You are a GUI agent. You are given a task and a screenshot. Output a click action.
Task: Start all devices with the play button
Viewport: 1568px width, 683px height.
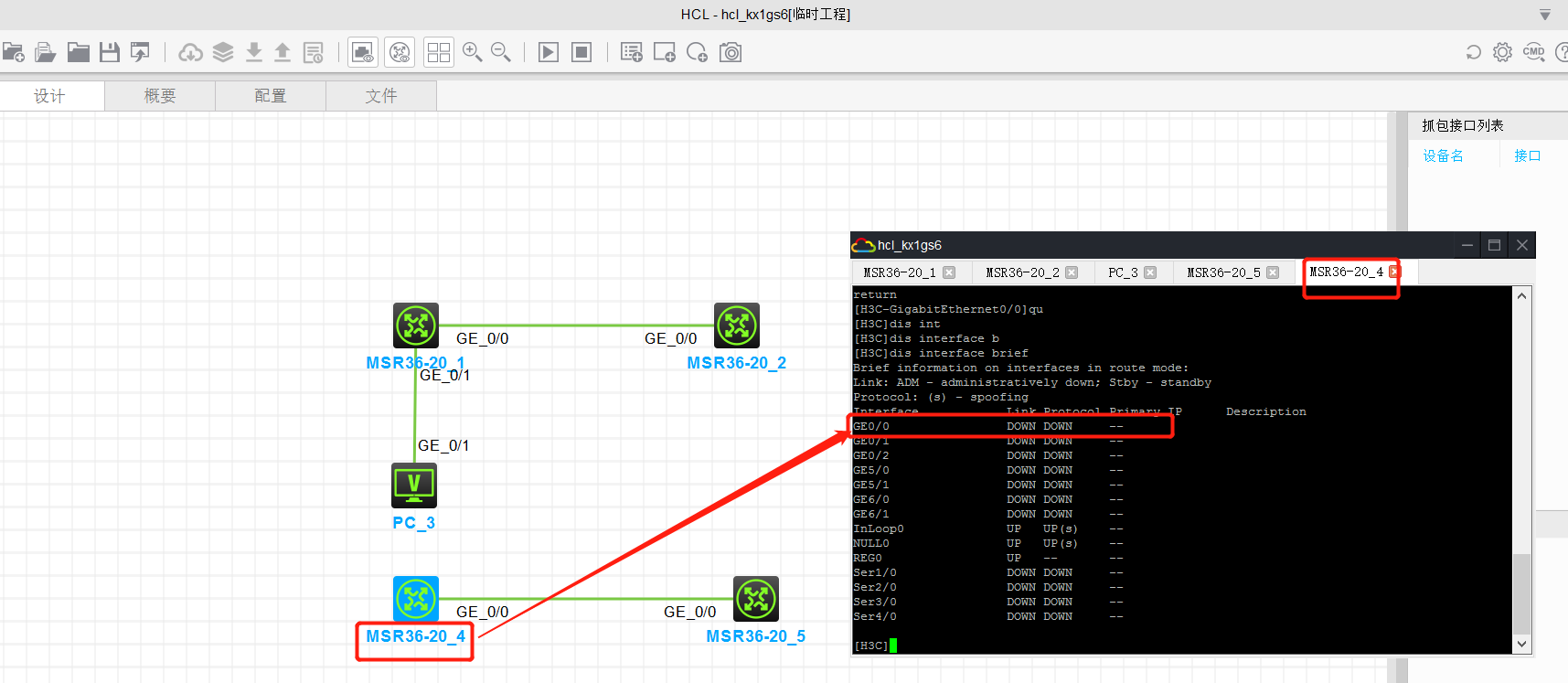coord(549,52)
